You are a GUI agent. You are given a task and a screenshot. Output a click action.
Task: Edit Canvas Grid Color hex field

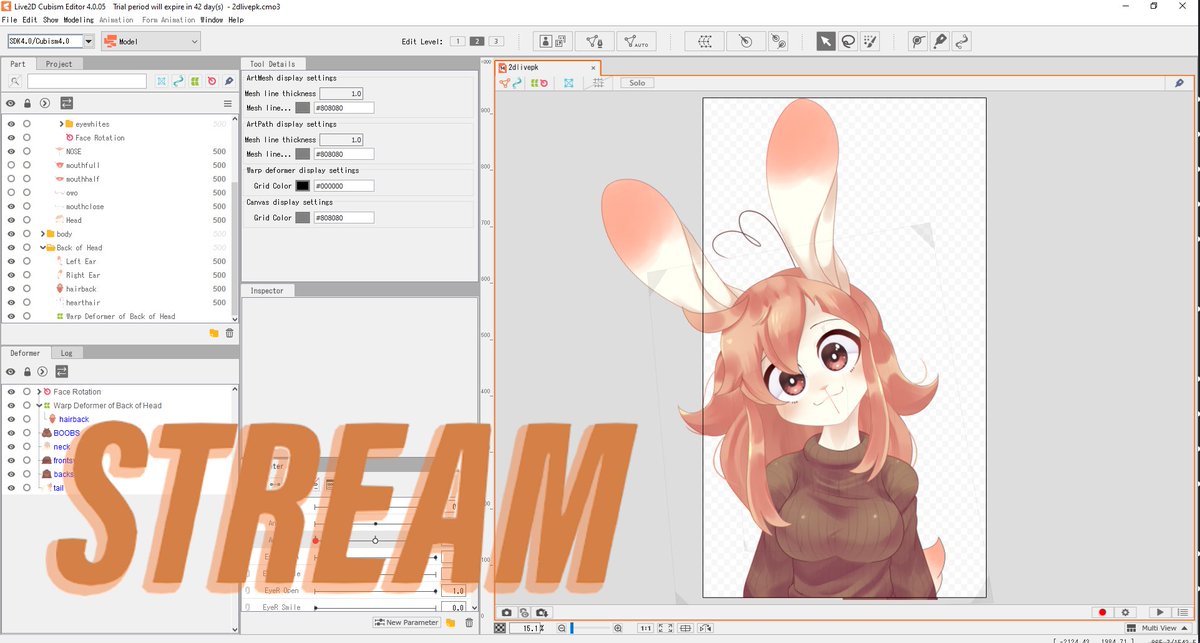click(x=343, y=217)
